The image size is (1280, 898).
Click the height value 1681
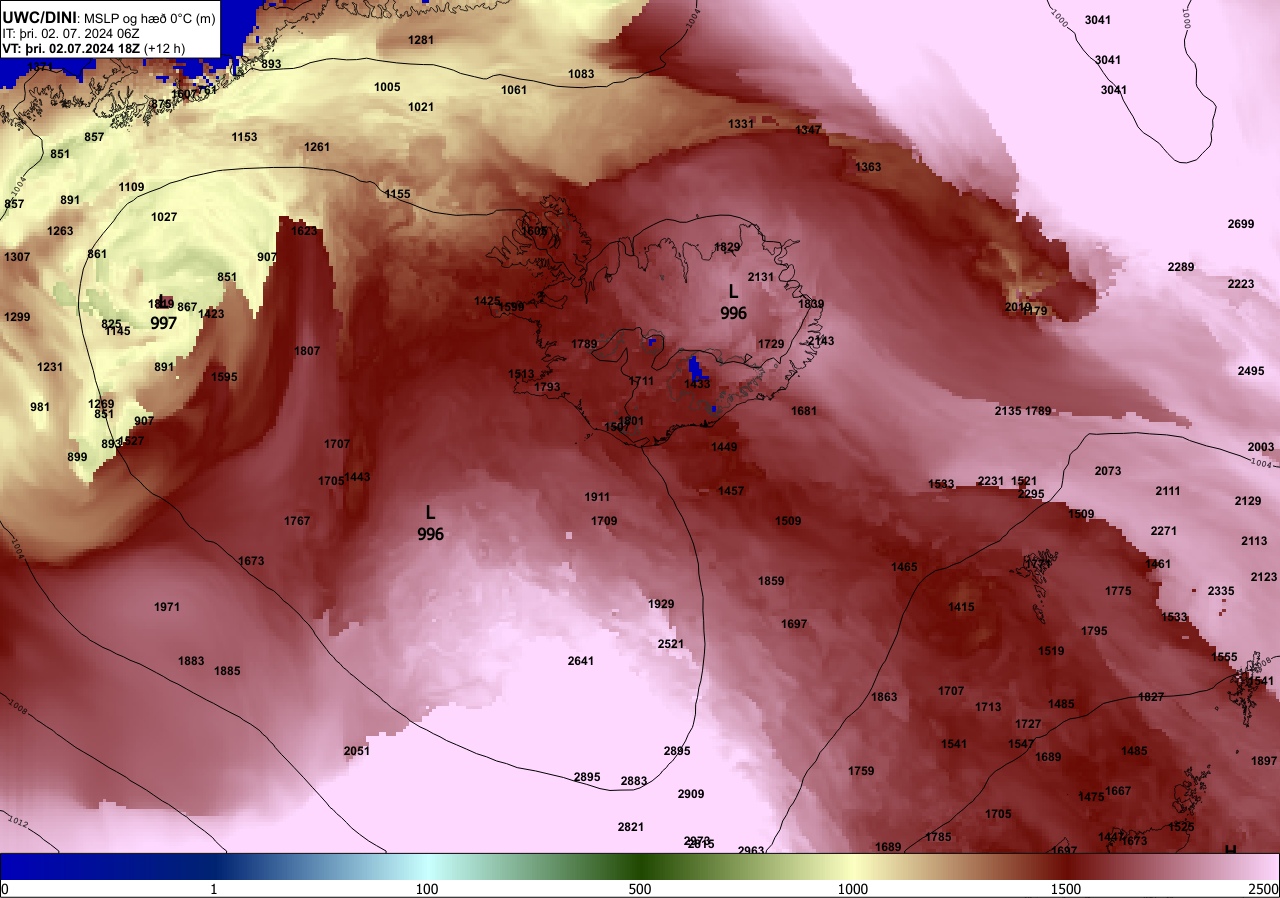tap(804, 411)
